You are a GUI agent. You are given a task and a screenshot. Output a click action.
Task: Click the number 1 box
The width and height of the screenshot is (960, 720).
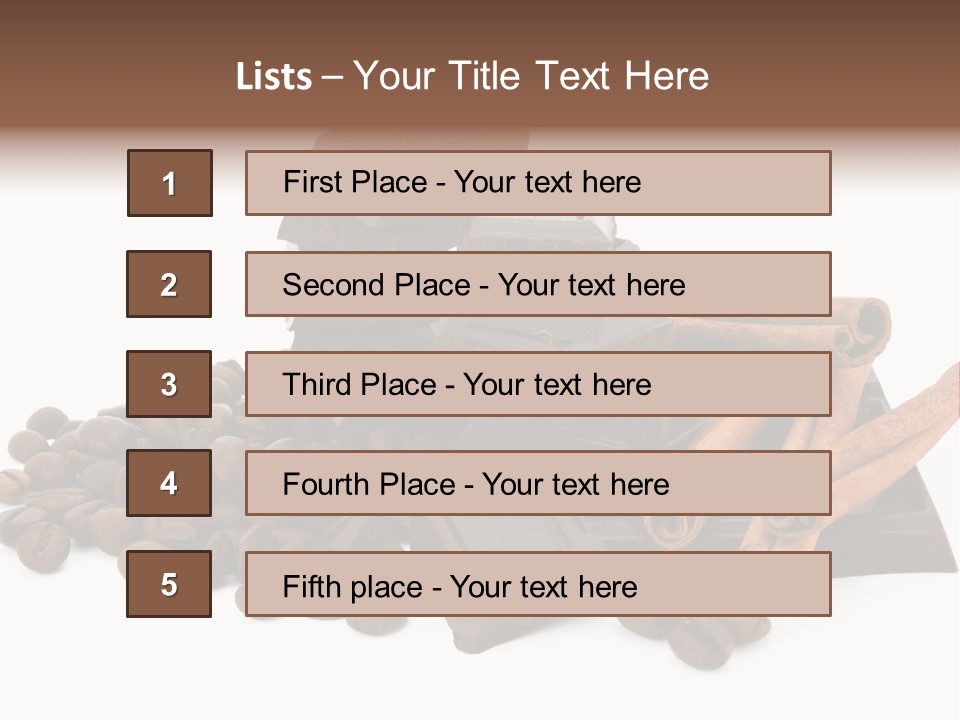pos(170,183)
